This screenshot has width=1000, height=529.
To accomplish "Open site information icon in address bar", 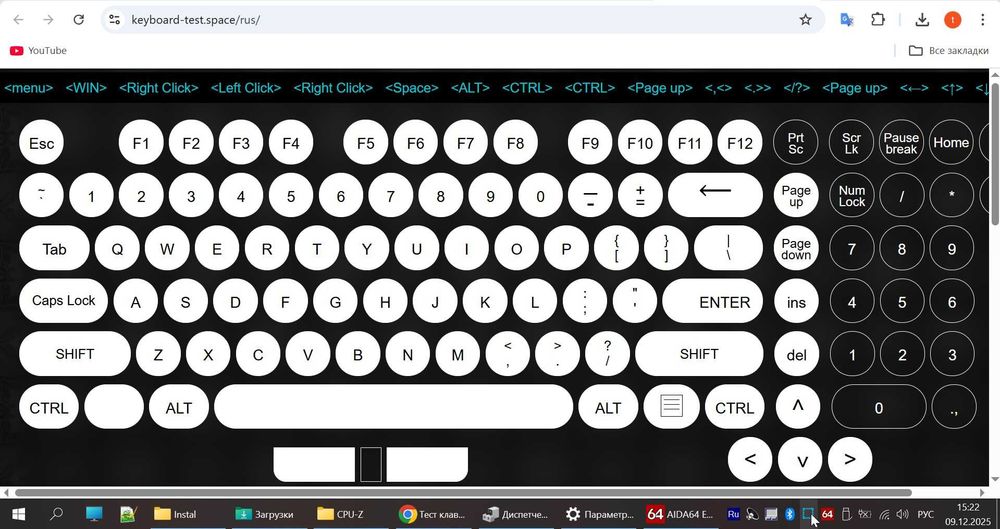I will [115, 20].
